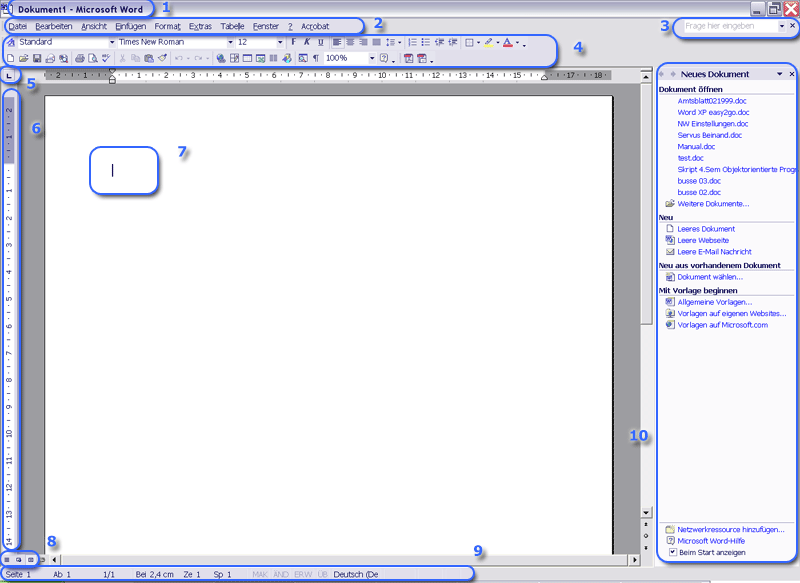Insert a hyperlink globe icon
This screenshot has height=583, width=800.
pyautogui.click(x=221, y=58)
